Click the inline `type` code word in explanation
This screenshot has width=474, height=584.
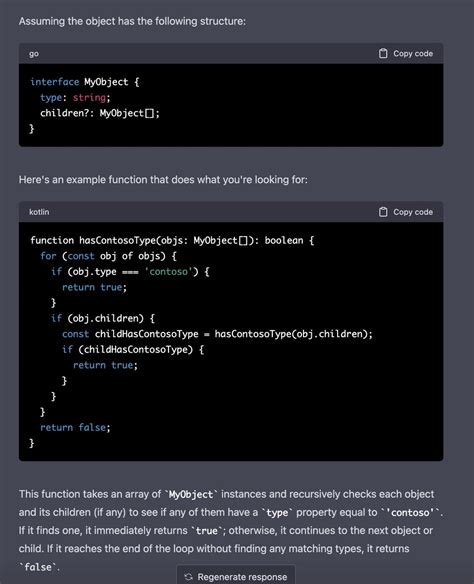click(x=277, y=513)
